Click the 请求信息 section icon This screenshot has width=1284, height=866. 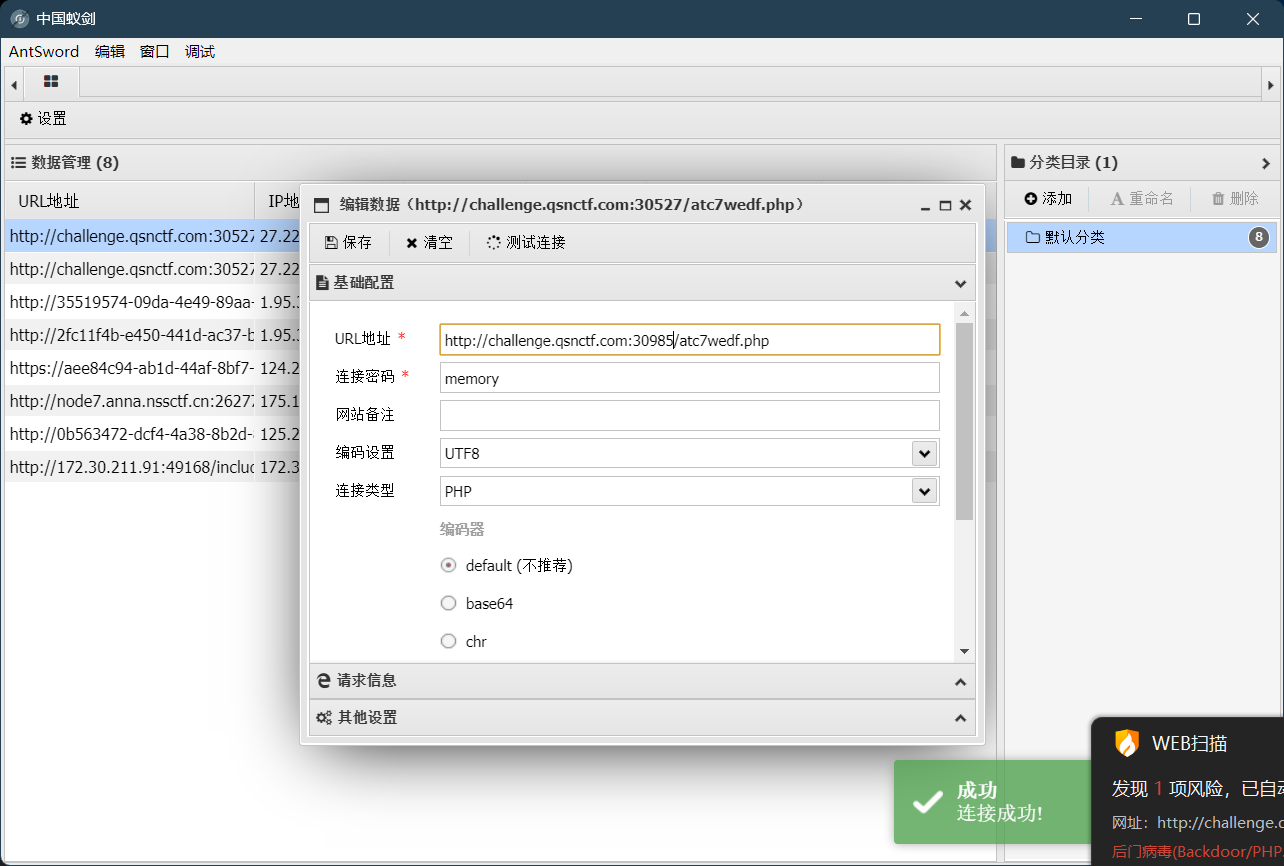tap(324, 681)
